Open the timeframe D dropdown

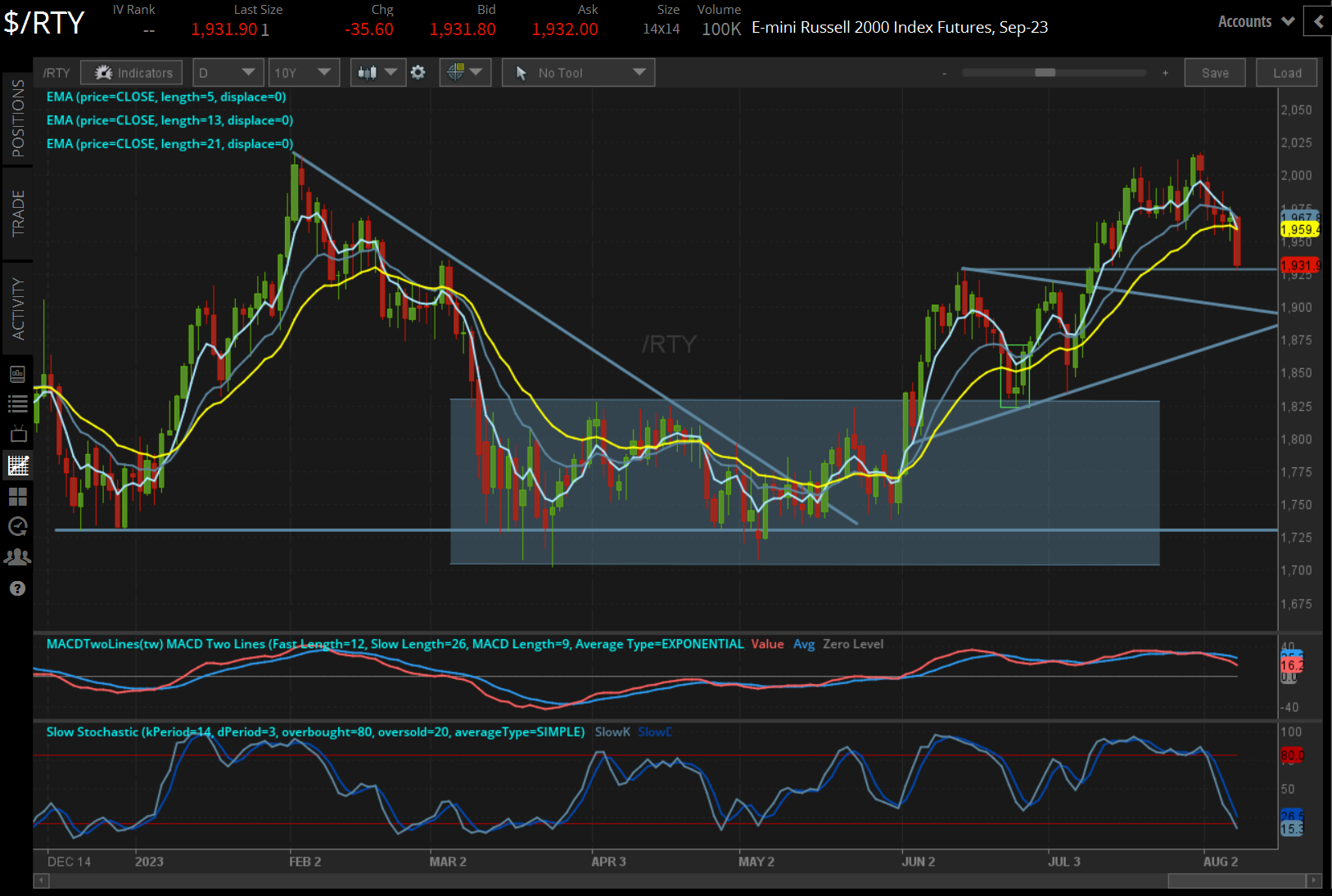tap(228, 72)
